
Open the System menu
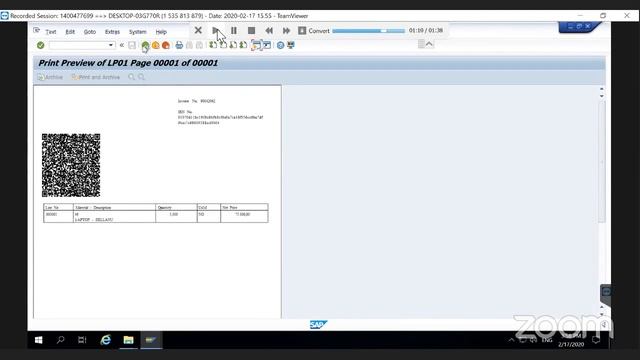point(138,32)
